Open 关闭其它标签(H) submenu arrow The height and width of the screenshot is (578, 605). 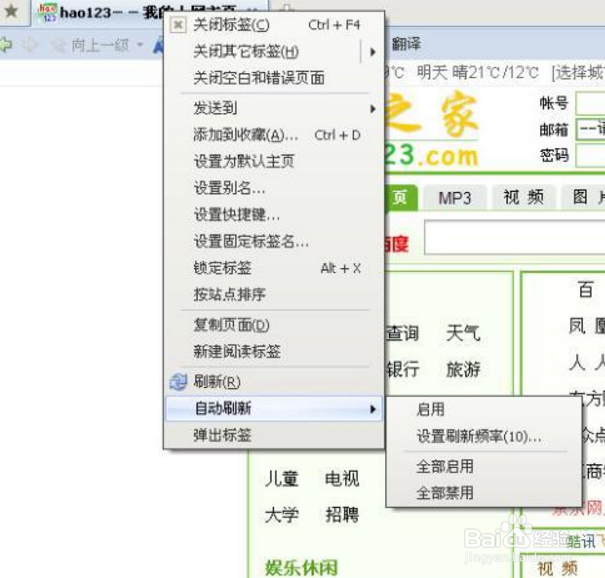[373, 52]
